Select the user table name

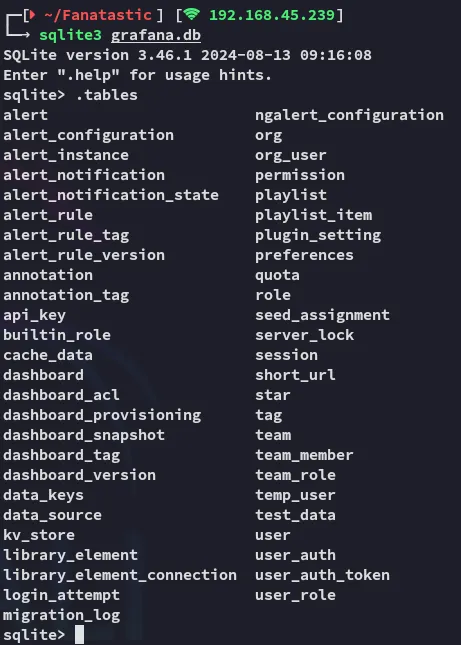(273, 535)
